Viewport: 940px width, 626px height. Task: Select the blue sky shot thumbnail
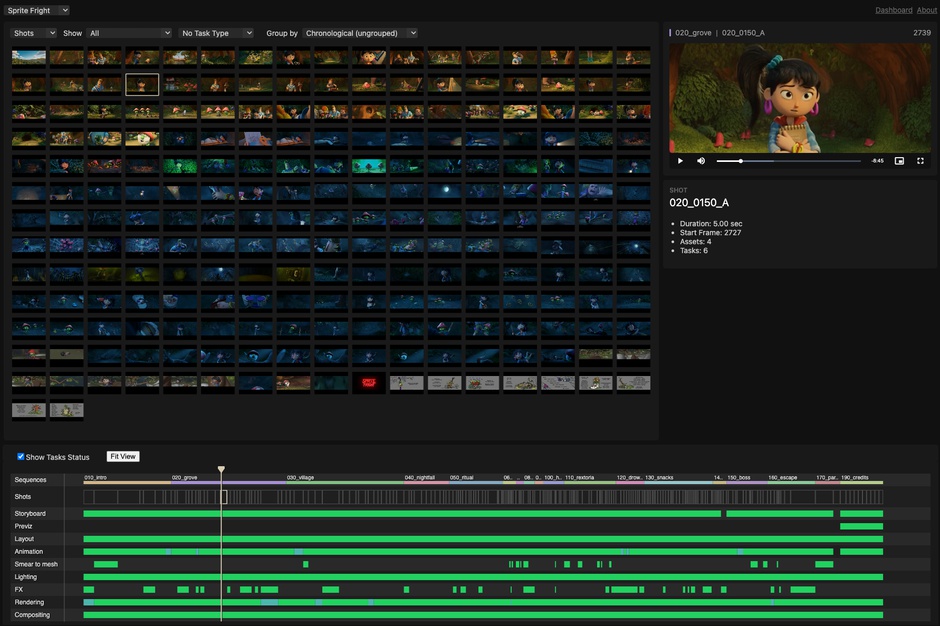click(29, 57)
